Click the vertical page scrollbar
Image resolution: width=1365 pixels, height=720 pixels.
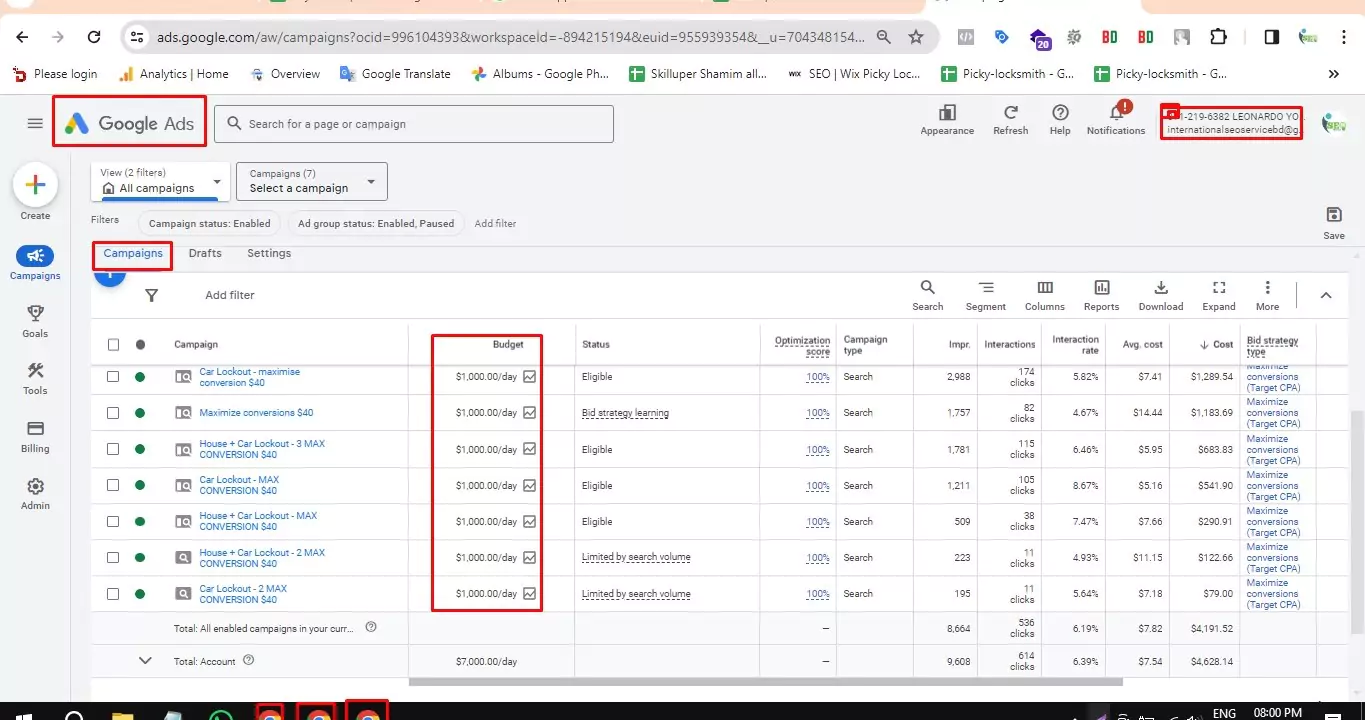1357,521
